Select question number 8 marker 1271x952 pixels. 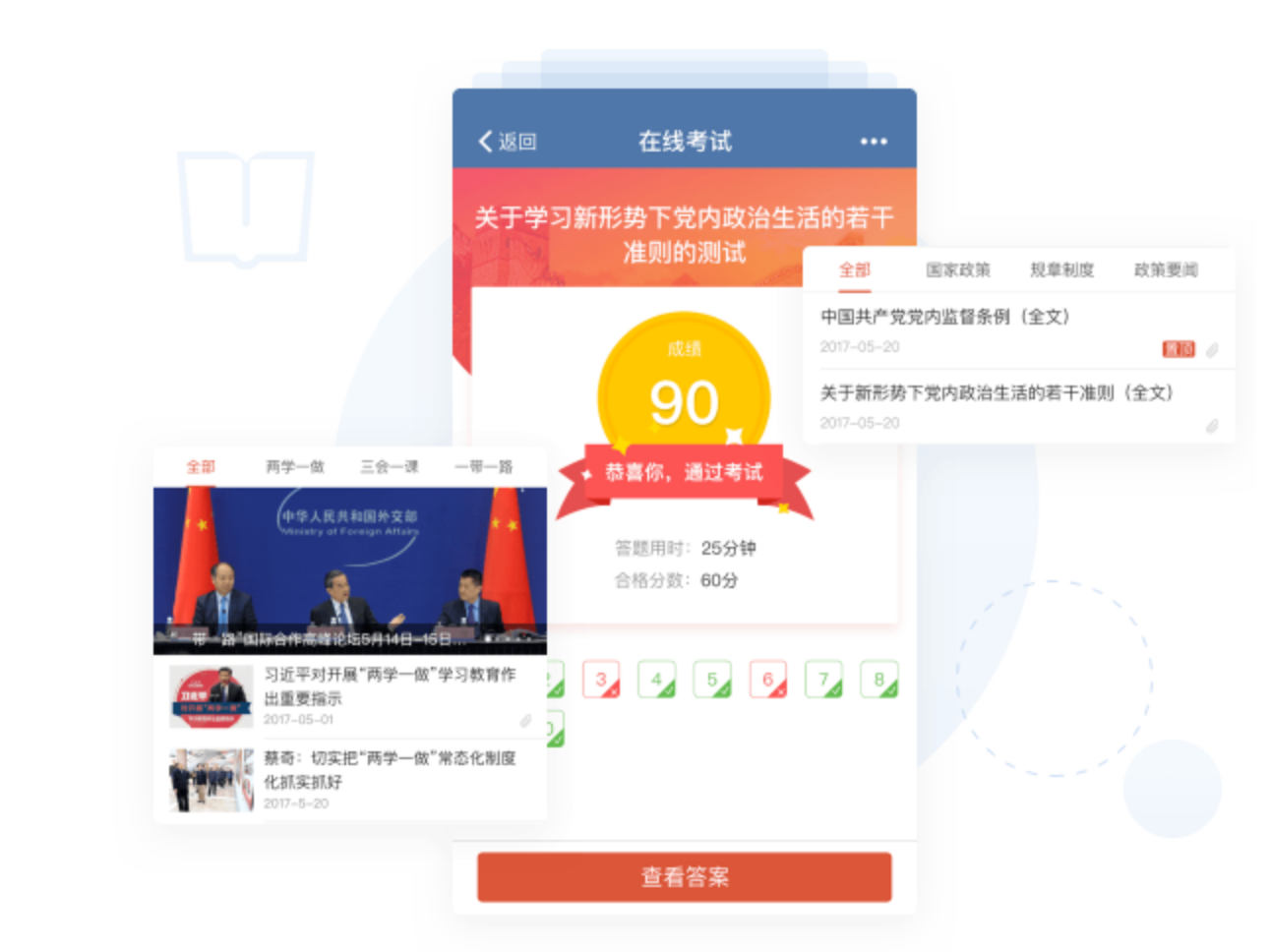coord(879,680)
